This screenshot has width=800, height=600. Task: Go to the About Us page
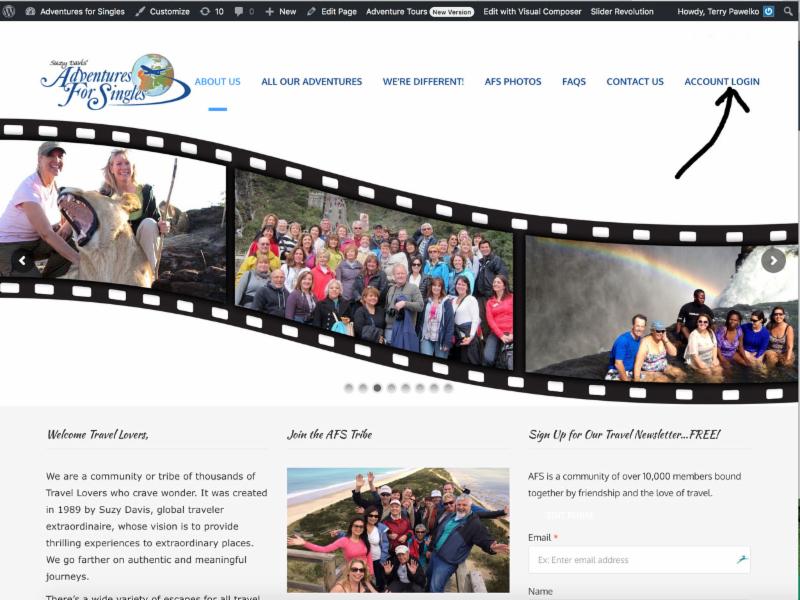[x=217, y=82]
